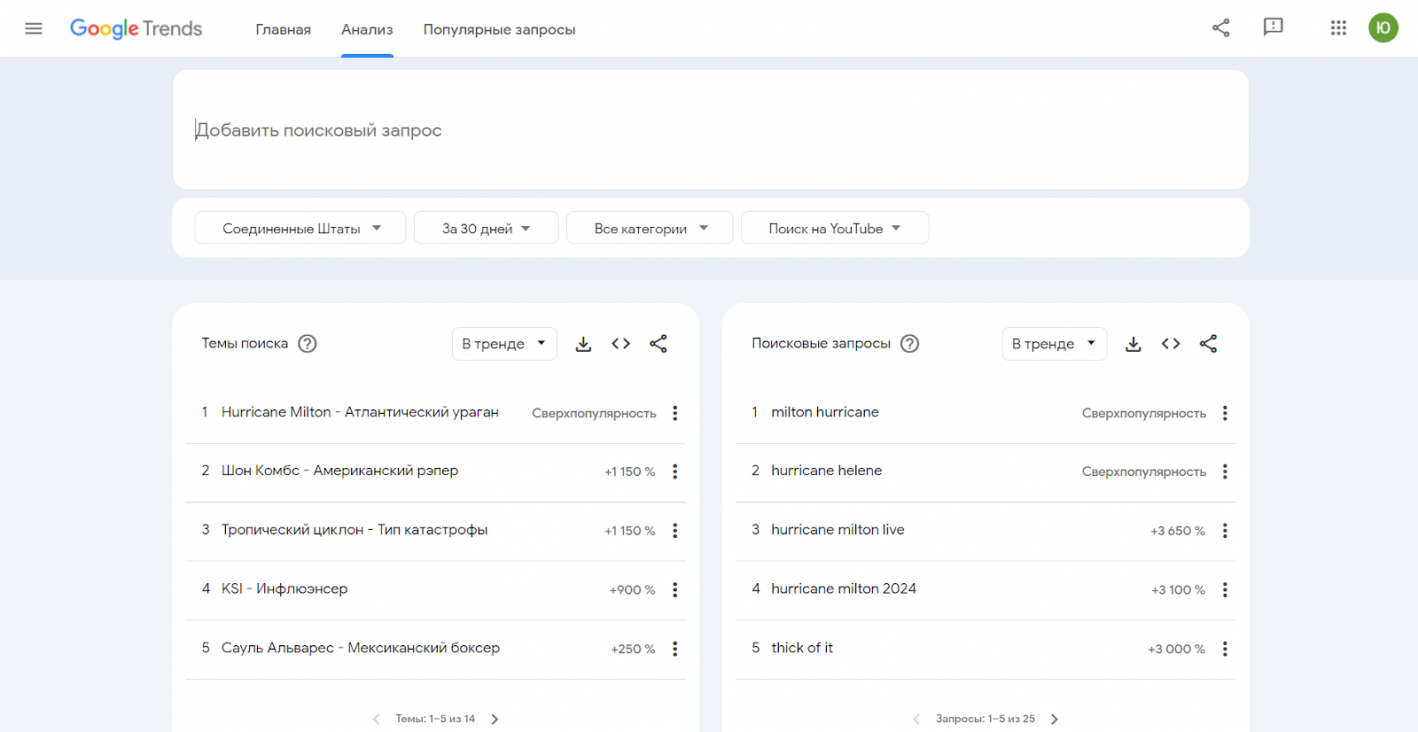The width and height of the screenshot is (1418, 732).
Task: Open more options for Сауль Альварес
Action: (675, 649)
